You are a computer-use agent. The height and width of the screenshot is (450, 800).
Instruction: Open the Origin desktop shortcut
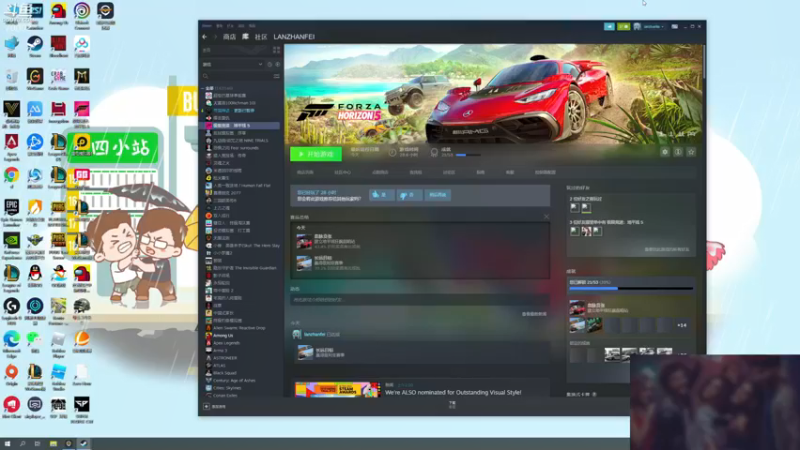[x=11, y=374]
